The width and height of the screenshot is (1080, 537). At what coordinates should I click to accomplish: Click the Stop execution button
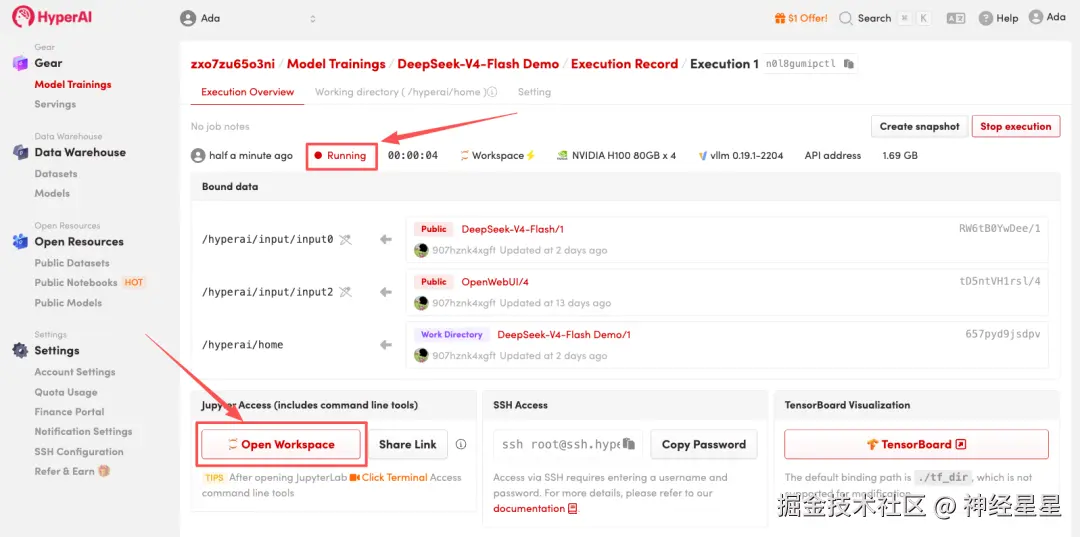[x=1016, y=127]
